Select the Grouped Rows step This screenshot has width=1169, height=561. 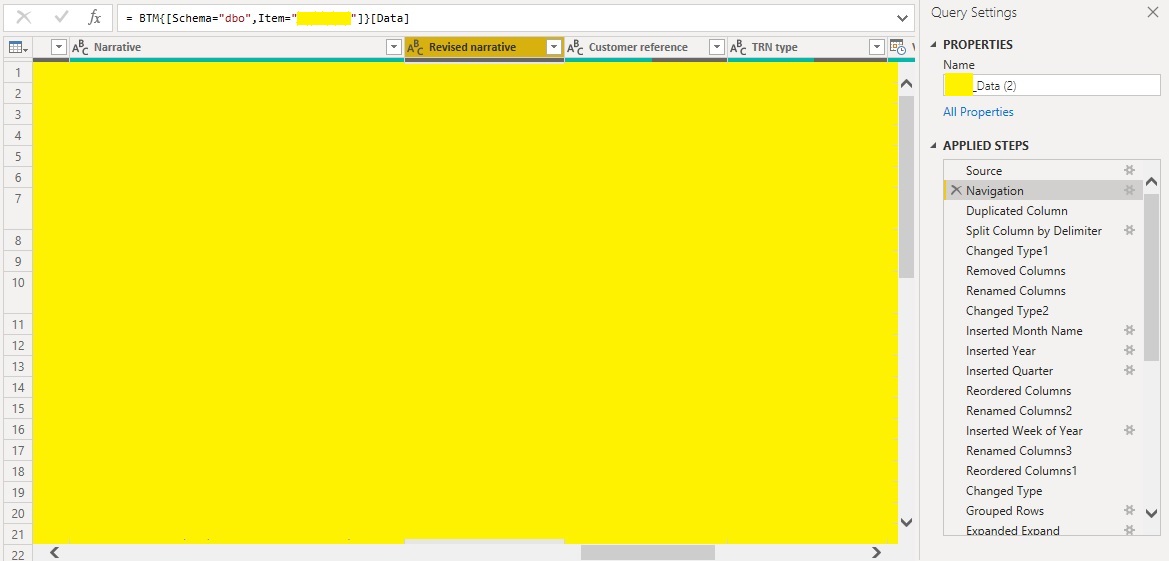point(1043,511)
